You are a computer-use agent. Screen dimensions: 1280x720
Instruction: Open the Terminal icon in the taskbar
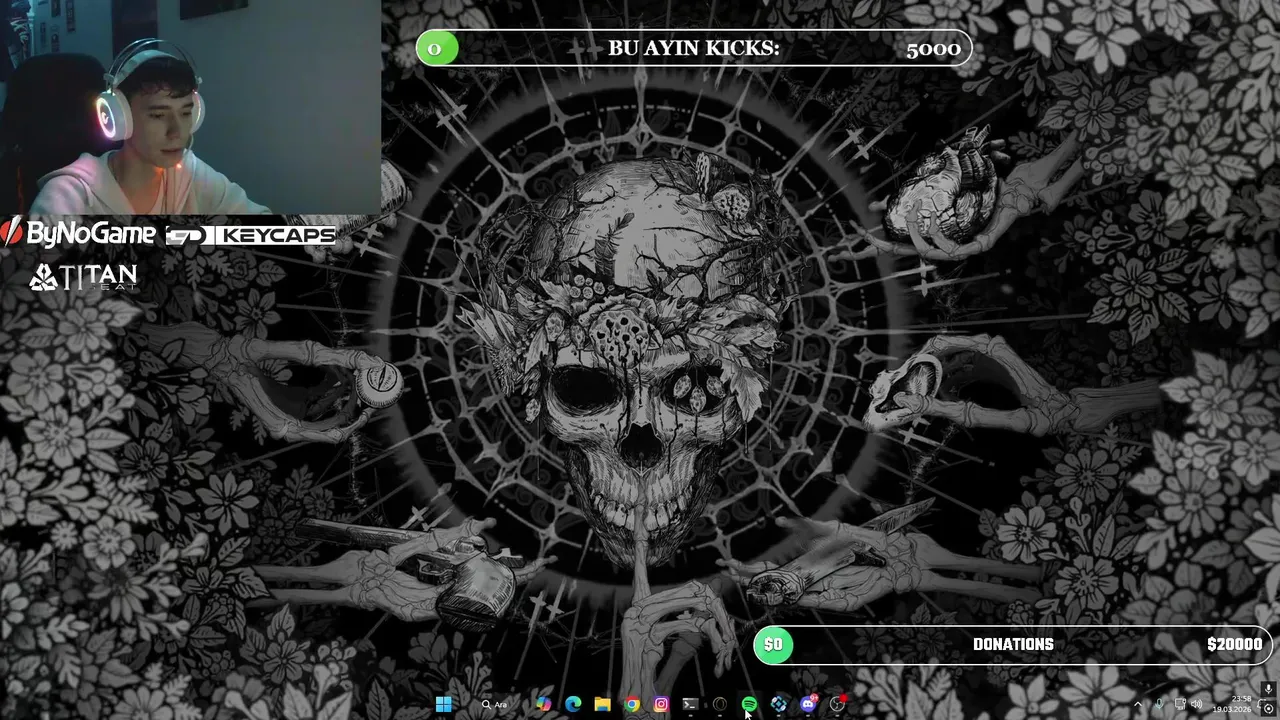point(690,704)
